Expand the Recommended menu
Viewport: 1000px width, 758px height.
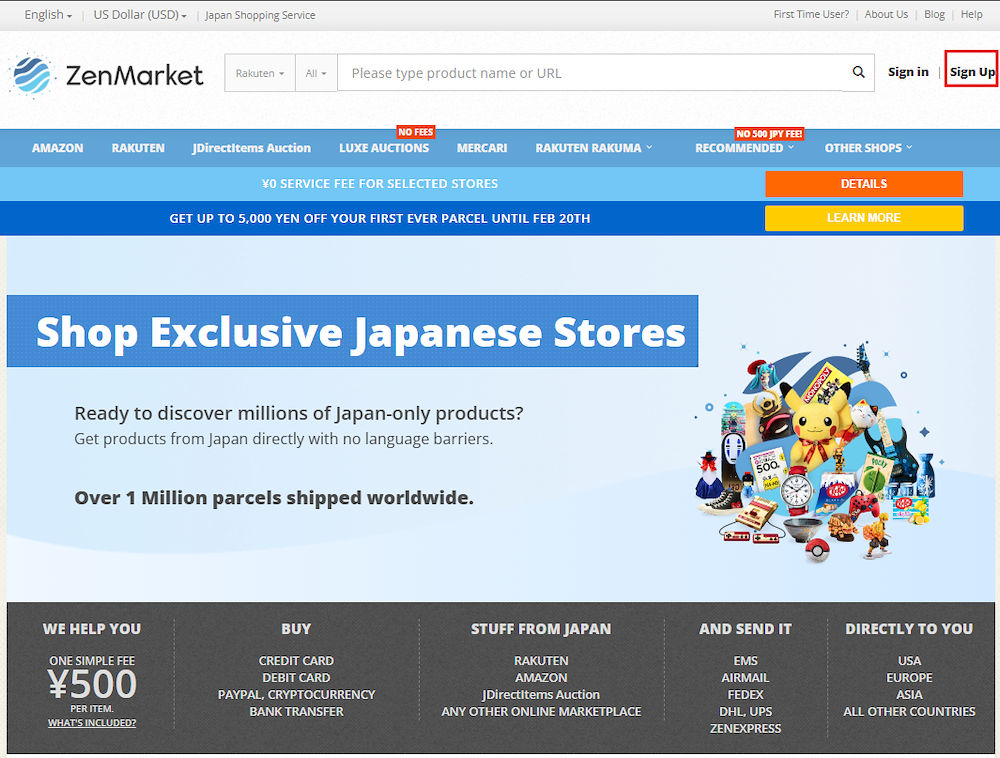744,148
